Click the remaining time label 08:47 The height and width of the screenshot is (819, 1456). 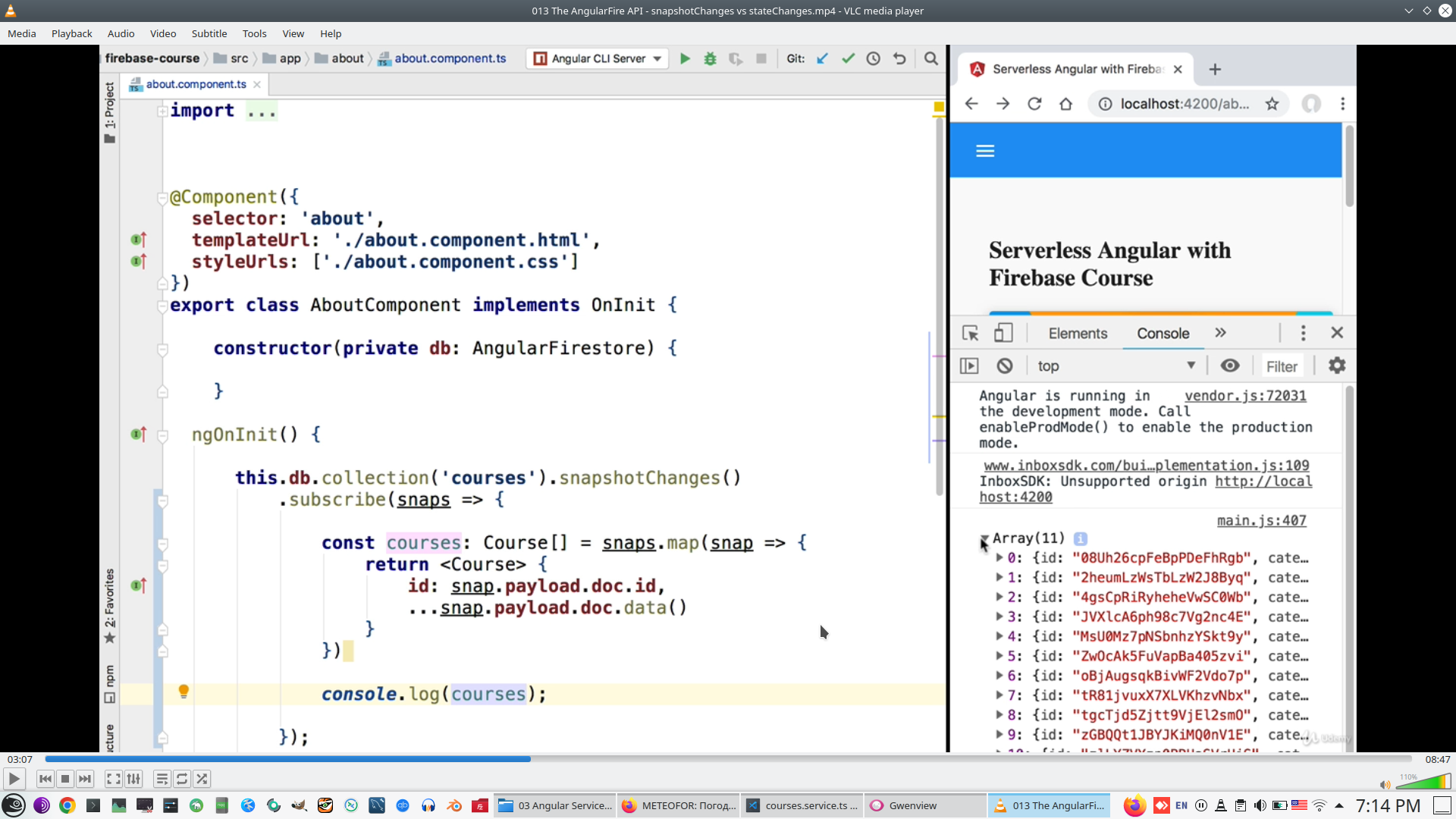tap(1437, 759)
